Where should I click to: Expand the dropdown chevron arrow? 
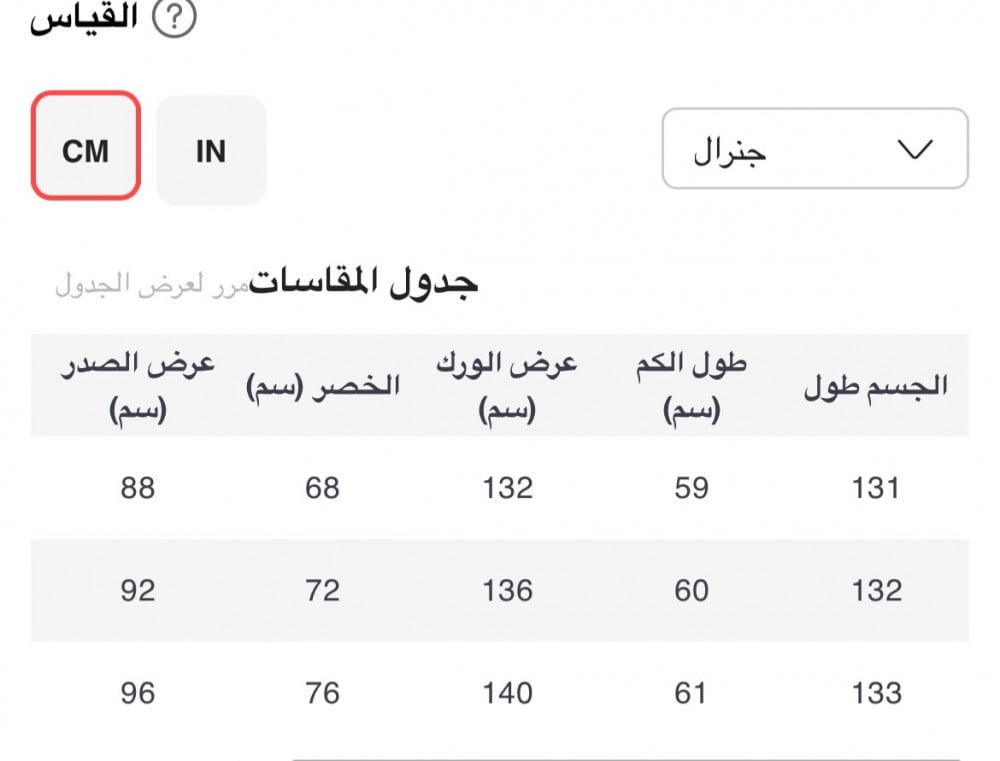pos(915,149)
